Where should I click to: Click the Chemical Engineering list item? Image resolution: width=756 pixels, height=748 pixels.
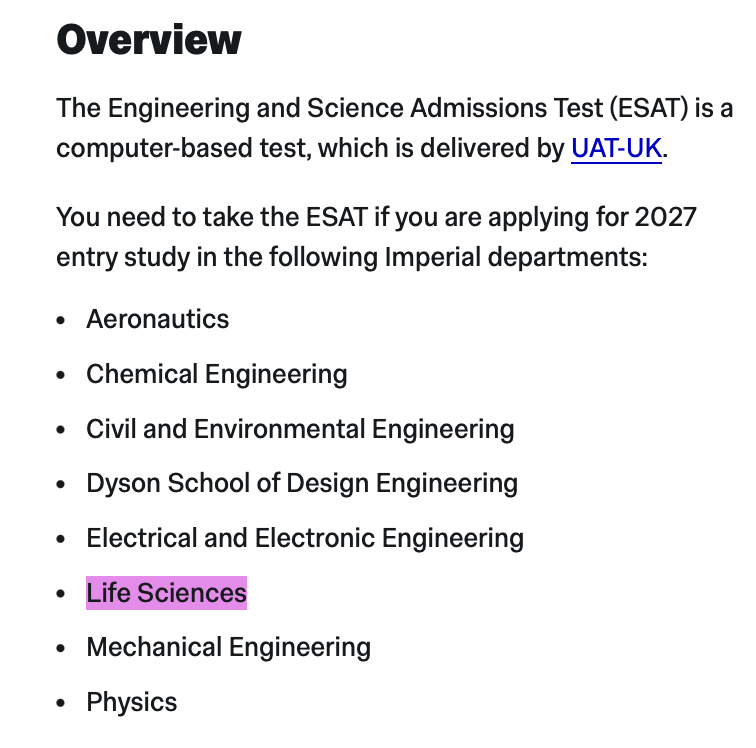[x=217, y=375]
